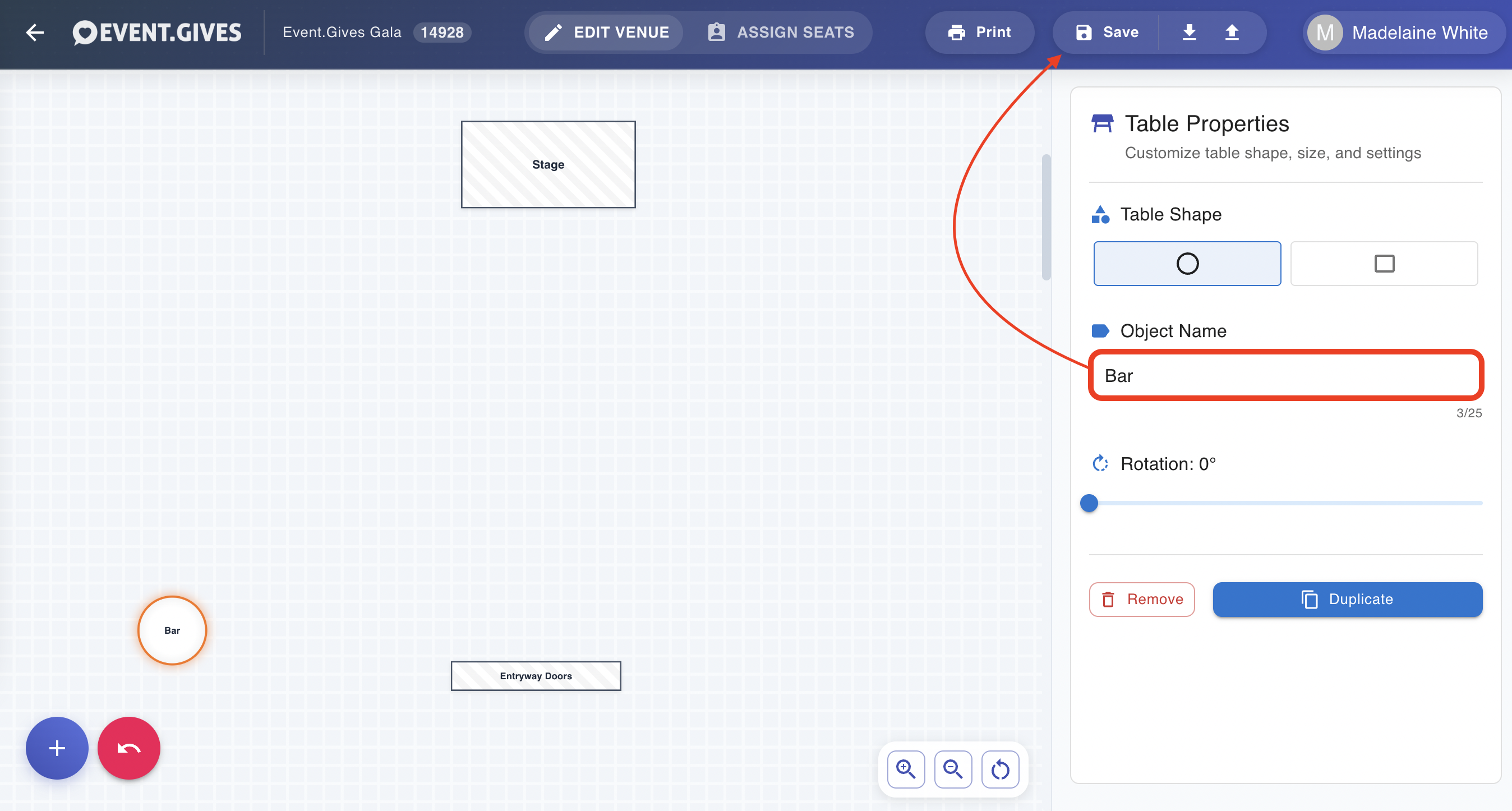This screenshot has height=811, width=1512.
Task: Duplicate the selected table
Action: (1348, 599)
